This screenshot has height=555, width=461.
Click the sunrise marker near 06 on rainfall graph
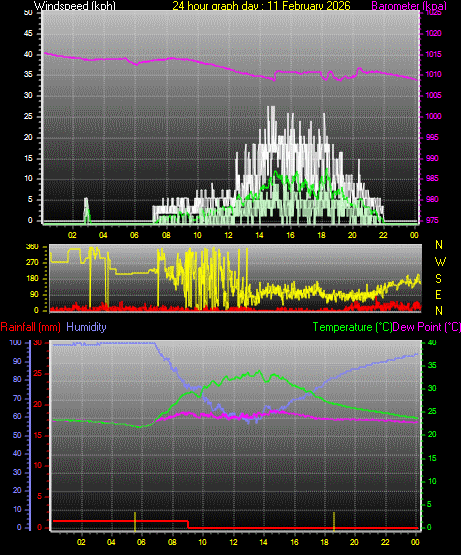pos(135,521)
